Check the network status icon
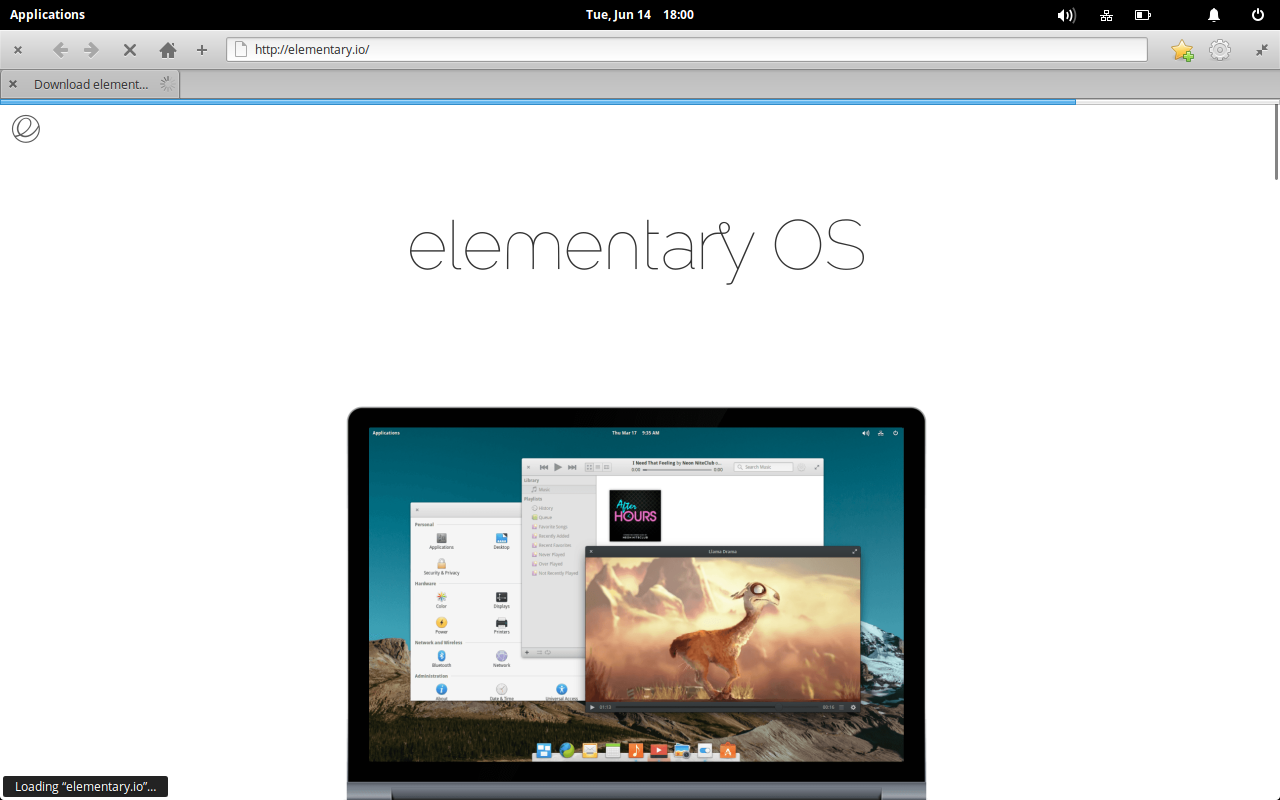The height and width of the screenshot is (800, 1280). pyautogui.click(x=1105, y=14)
